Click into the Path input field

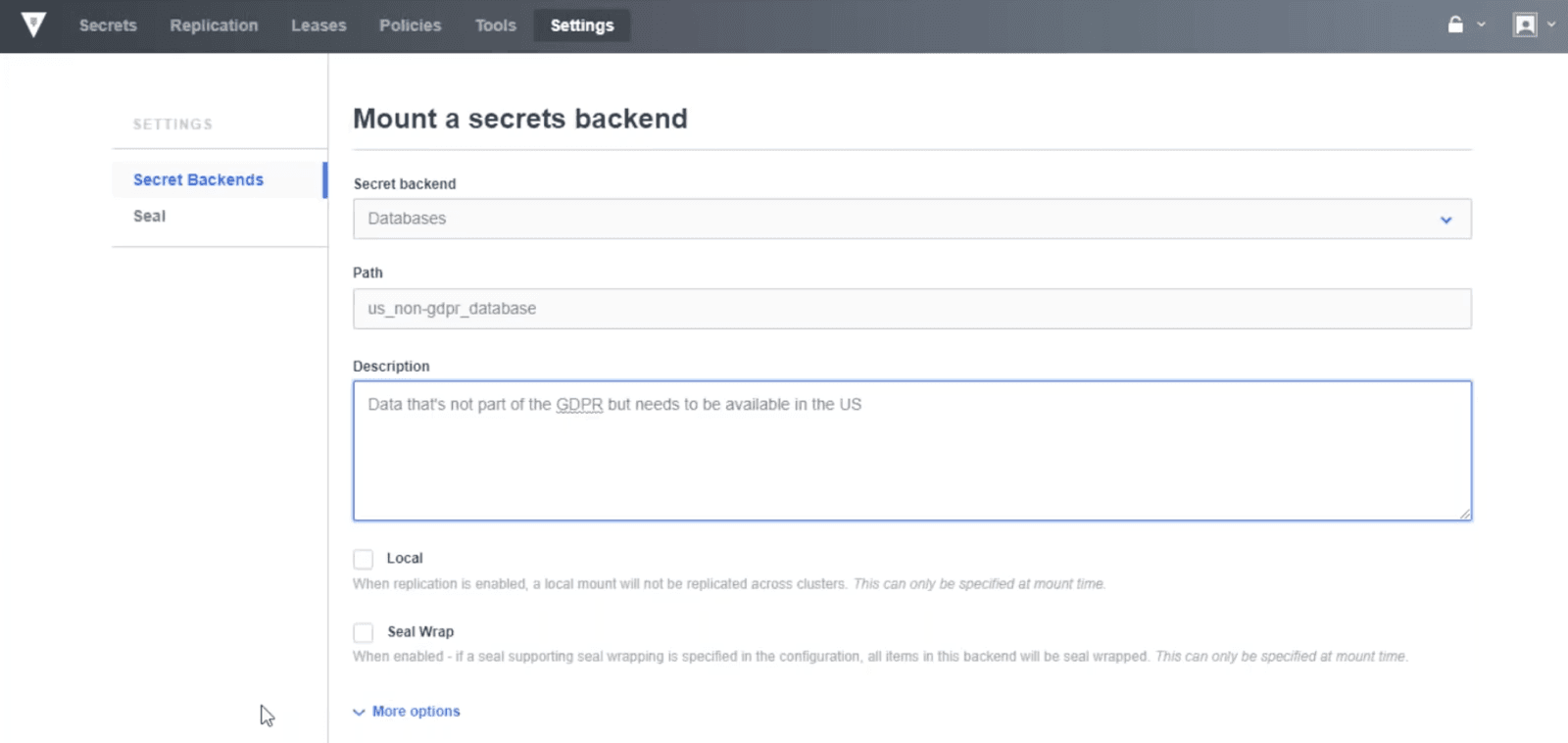(x=911, y=309)
